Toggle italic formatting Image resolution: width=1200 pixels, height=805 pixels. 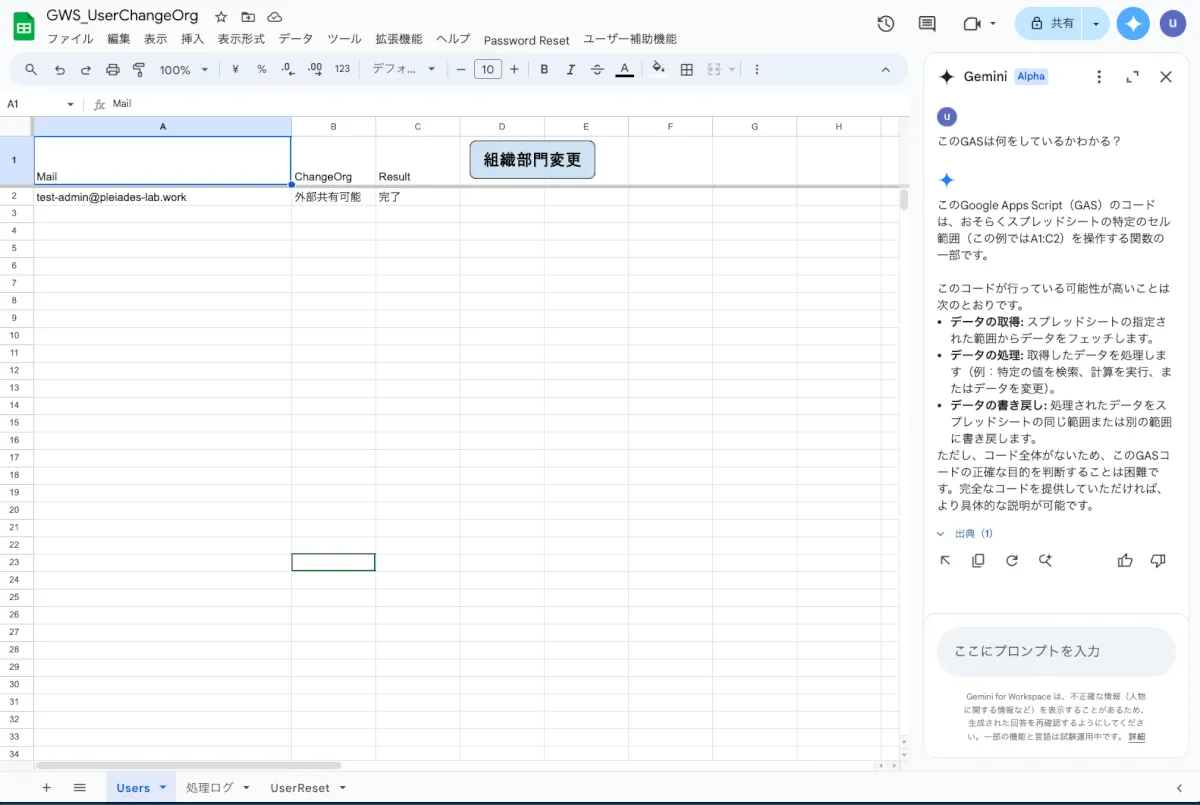pos(571,70)
